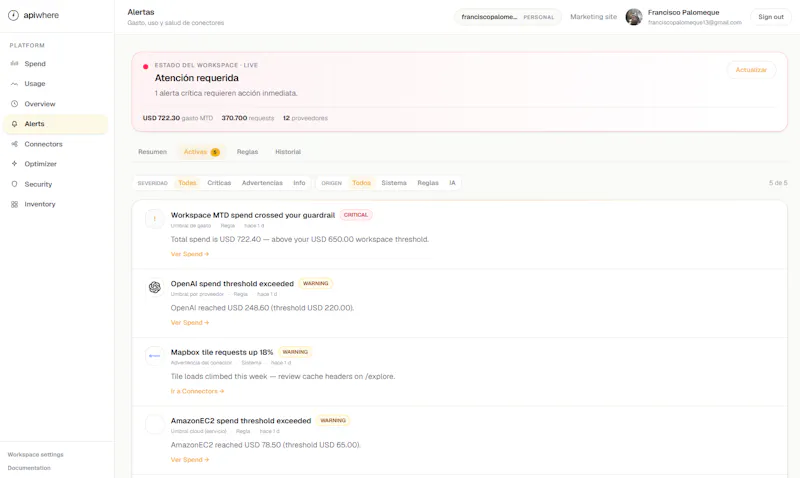The width and height of the screenshot is (800, 478).
Task: Filter severity by Info
Action: [x=299, y=183]
